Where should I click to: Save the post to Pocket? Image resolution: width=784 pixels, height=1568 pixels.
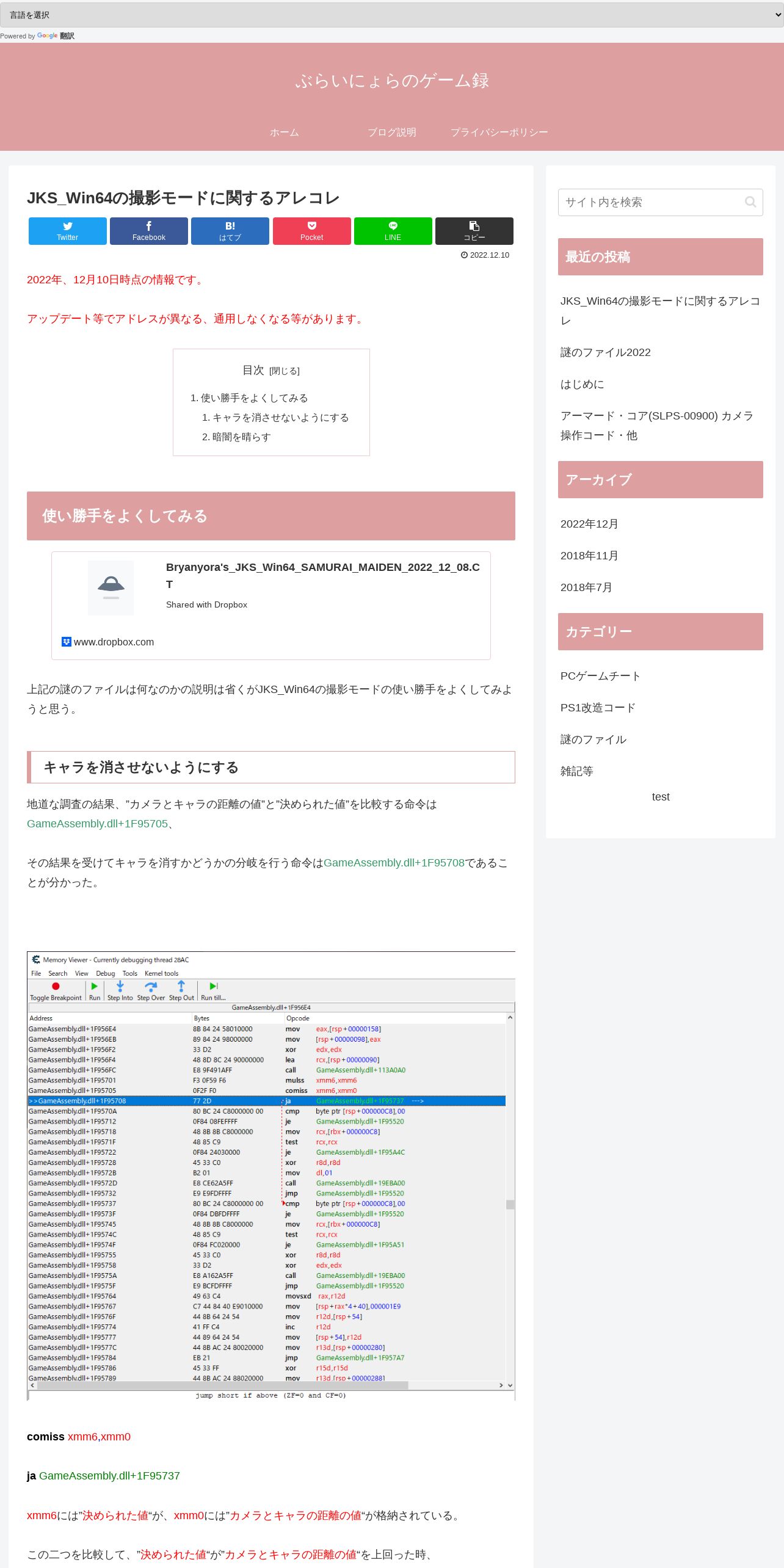pyautogui.click(x=312, y=231)
